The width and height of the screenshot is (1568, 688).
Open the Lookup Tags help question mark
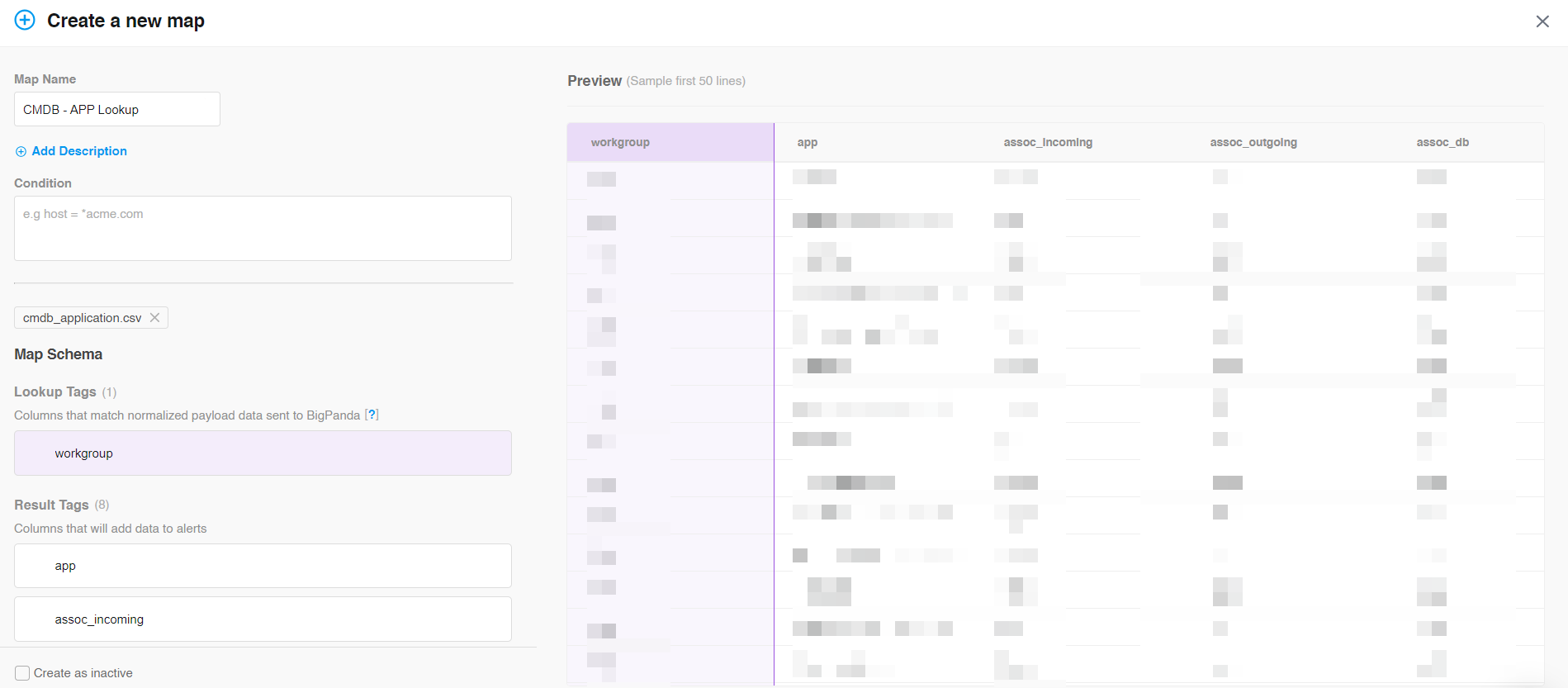pos(372,415)
